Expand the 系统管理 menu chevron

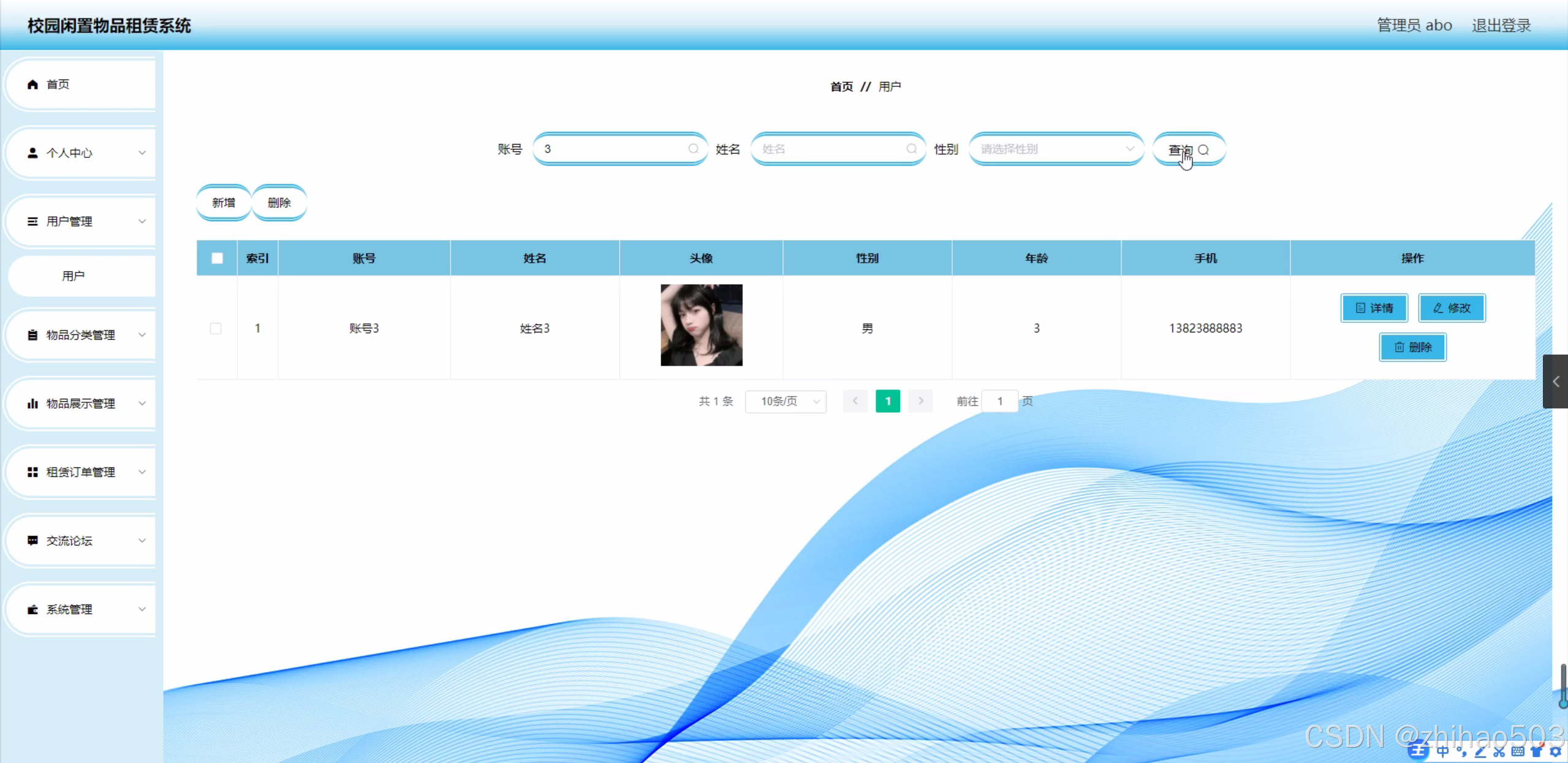142,609
